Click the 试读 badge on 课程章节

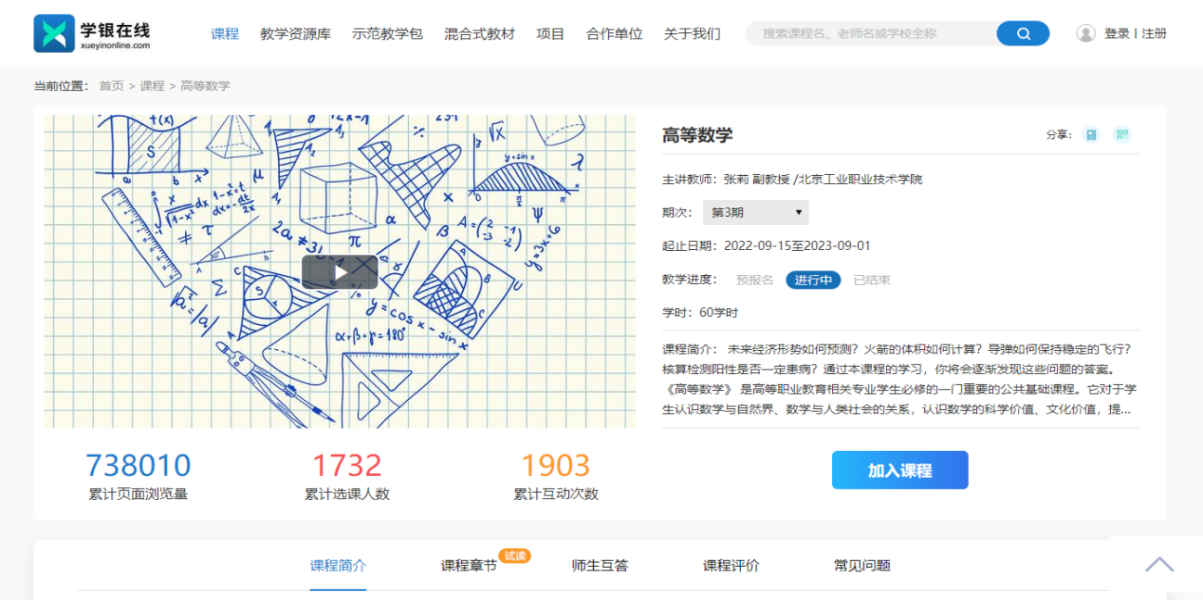point(514,555)
